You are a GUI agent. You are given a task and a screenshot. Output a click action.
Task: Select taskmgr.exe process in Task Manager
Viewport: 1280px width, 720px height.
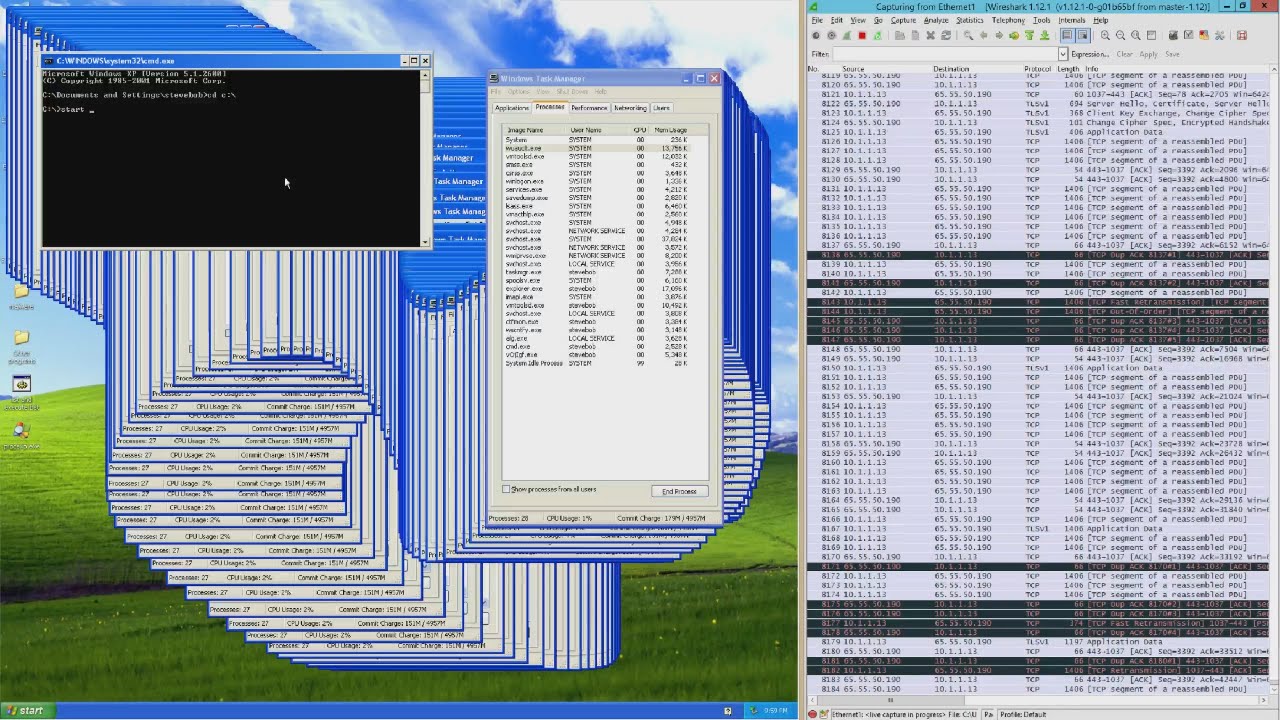(597, 272)
